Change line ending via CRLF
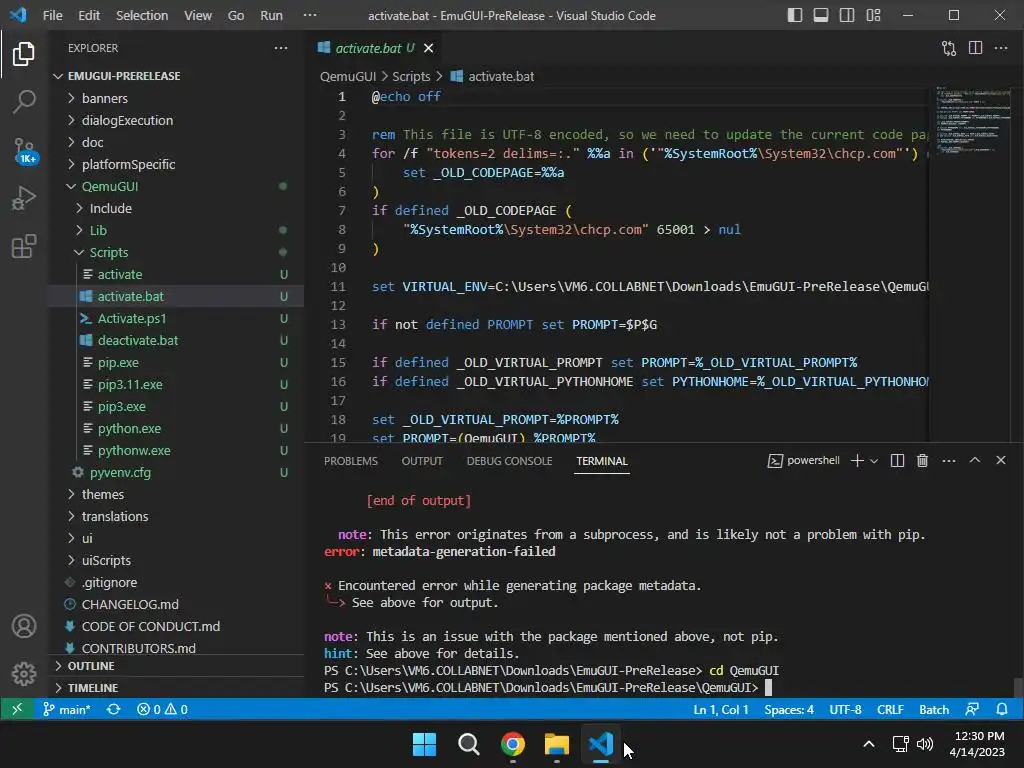This screenshot has height=768, width=1024. coord(890,709)
